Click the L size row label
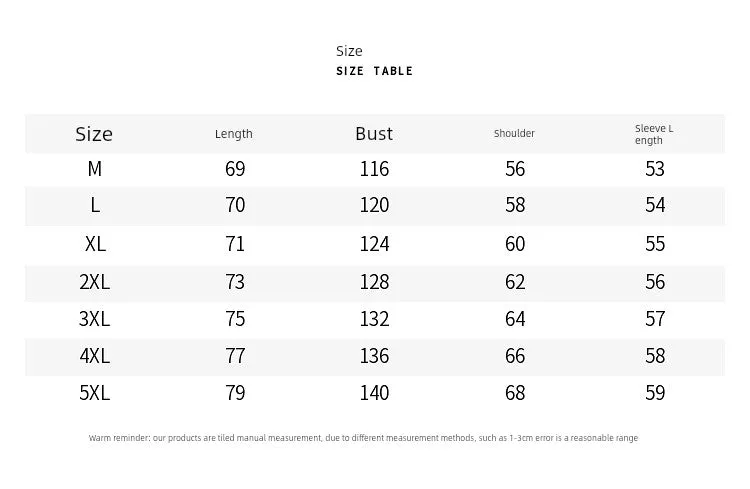Viewport: 750px width, 489px height. [x=95, y=205]
